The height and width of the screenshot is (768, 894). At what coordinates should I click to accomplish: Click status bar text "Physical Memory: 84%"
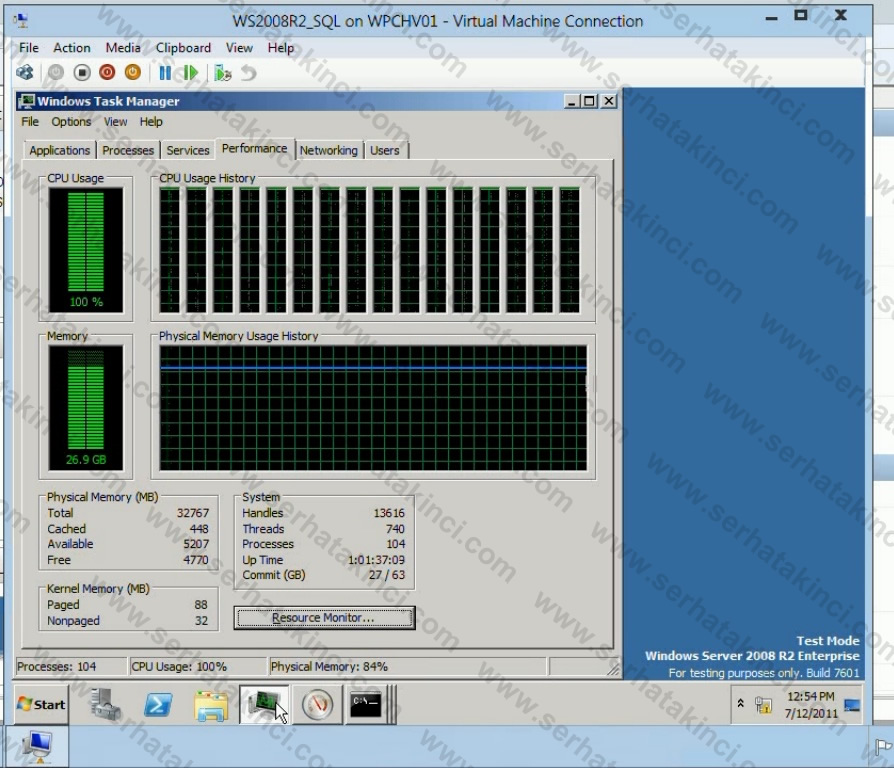click(x=329, y=667)
